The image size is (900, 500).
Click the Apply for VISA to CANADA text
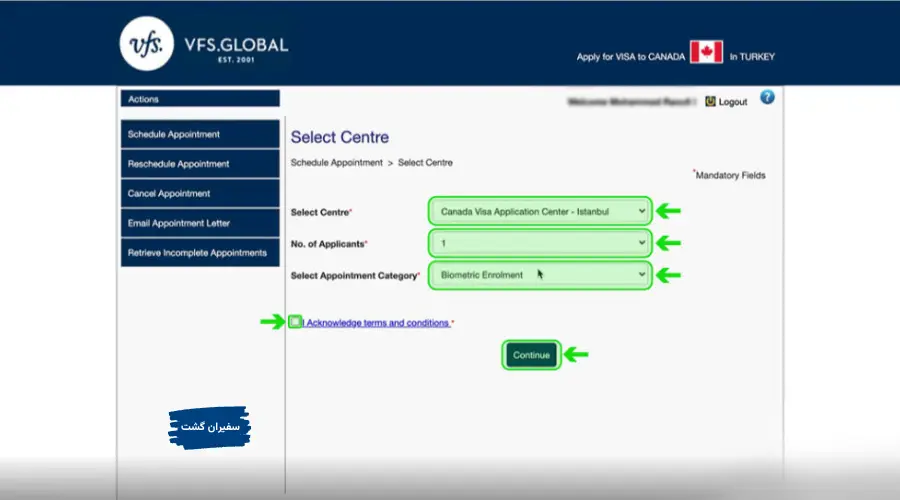click(x=631, y=57)
